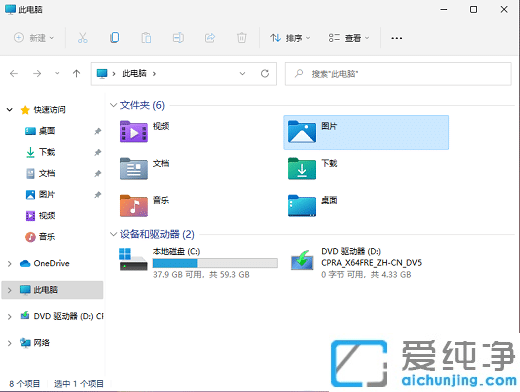Select the 音乐 music folder icon
This screenshot has height=392, width=520.
click(134, 206)
